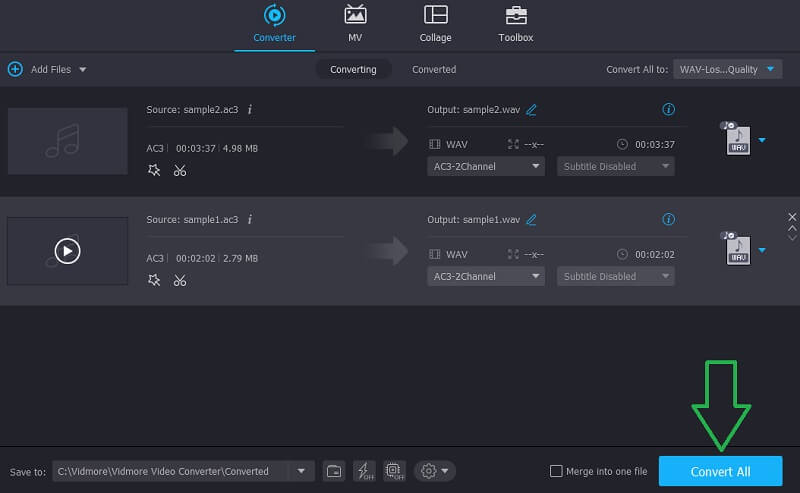Open AC3-2Channel audio dropdown for sample2
This screenshot has height=493, width=800.
coord(486,166)
